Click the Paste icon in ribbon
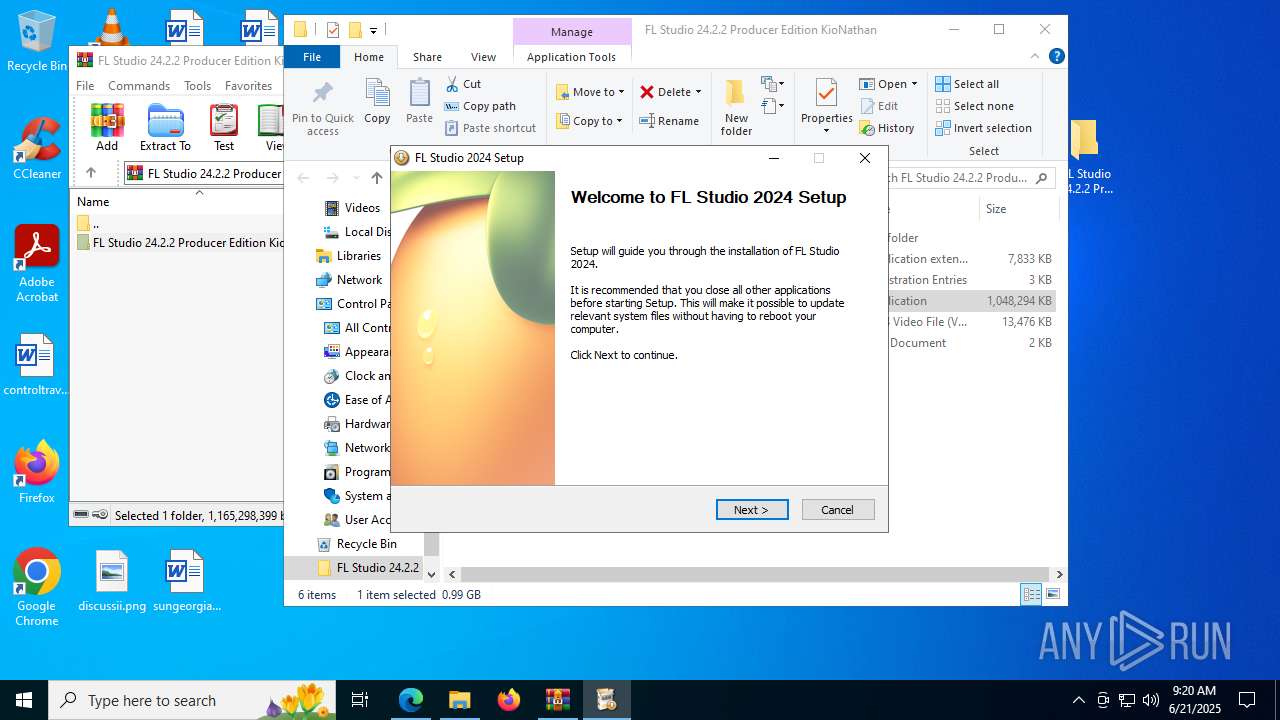This screenshot has width=1280, height=720. point(419,101)
